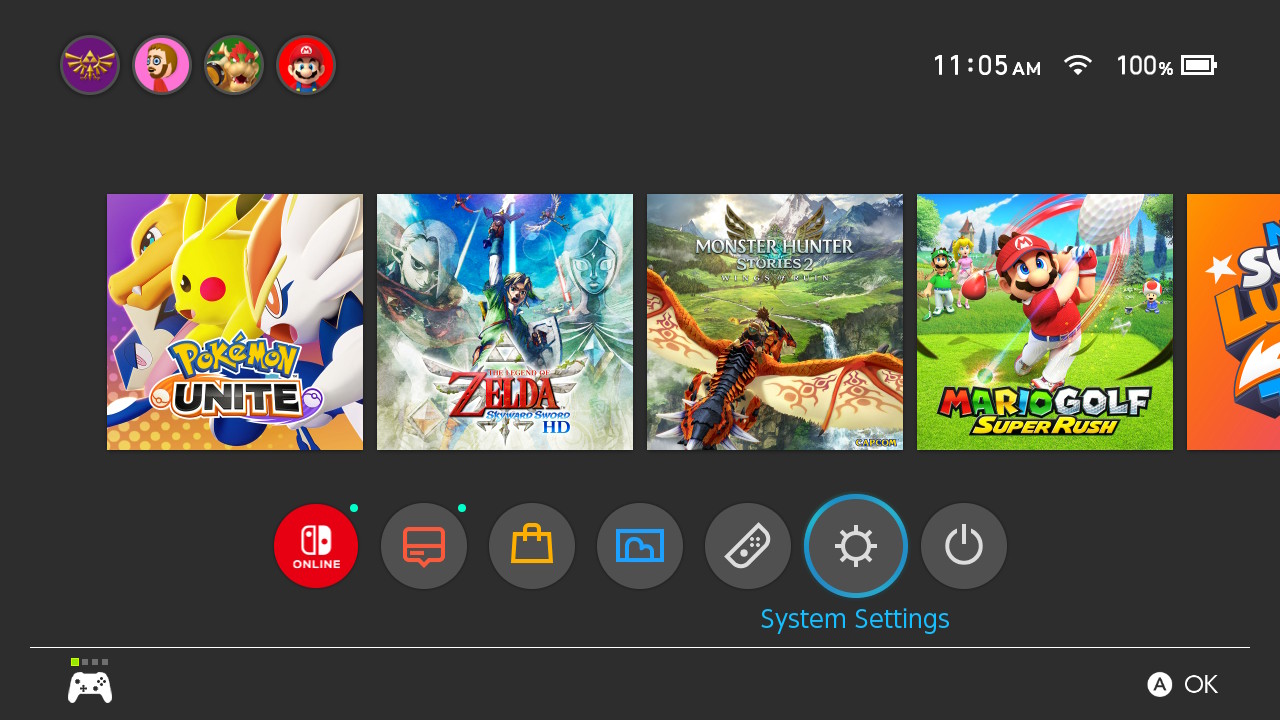The image size is (1280, 720).
Task: Open the Controllers icon
Action: pyautogui.click(x=748, y=546)
